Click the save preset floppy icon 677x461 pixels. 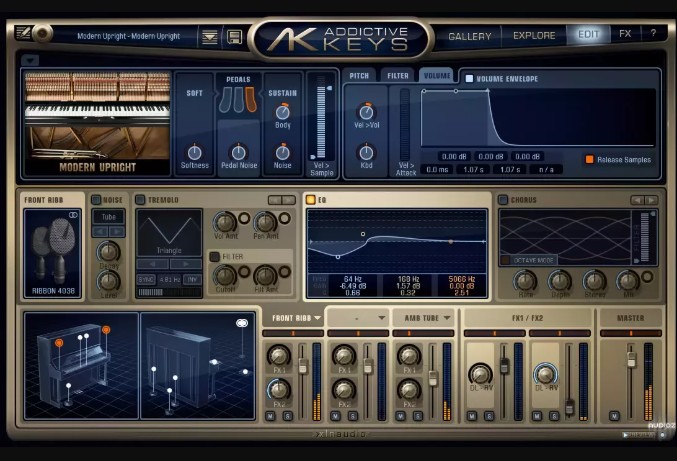click(x=234, y=37)
